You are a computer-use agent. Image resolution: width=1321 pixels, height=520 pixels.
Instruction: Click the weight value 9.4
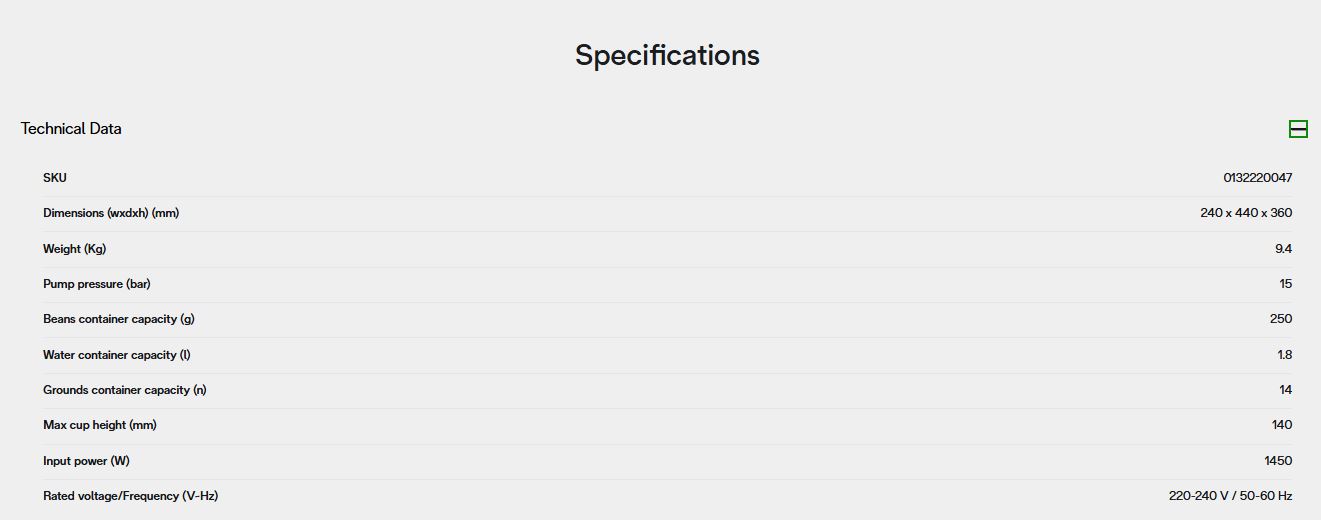coord(1283,249)
